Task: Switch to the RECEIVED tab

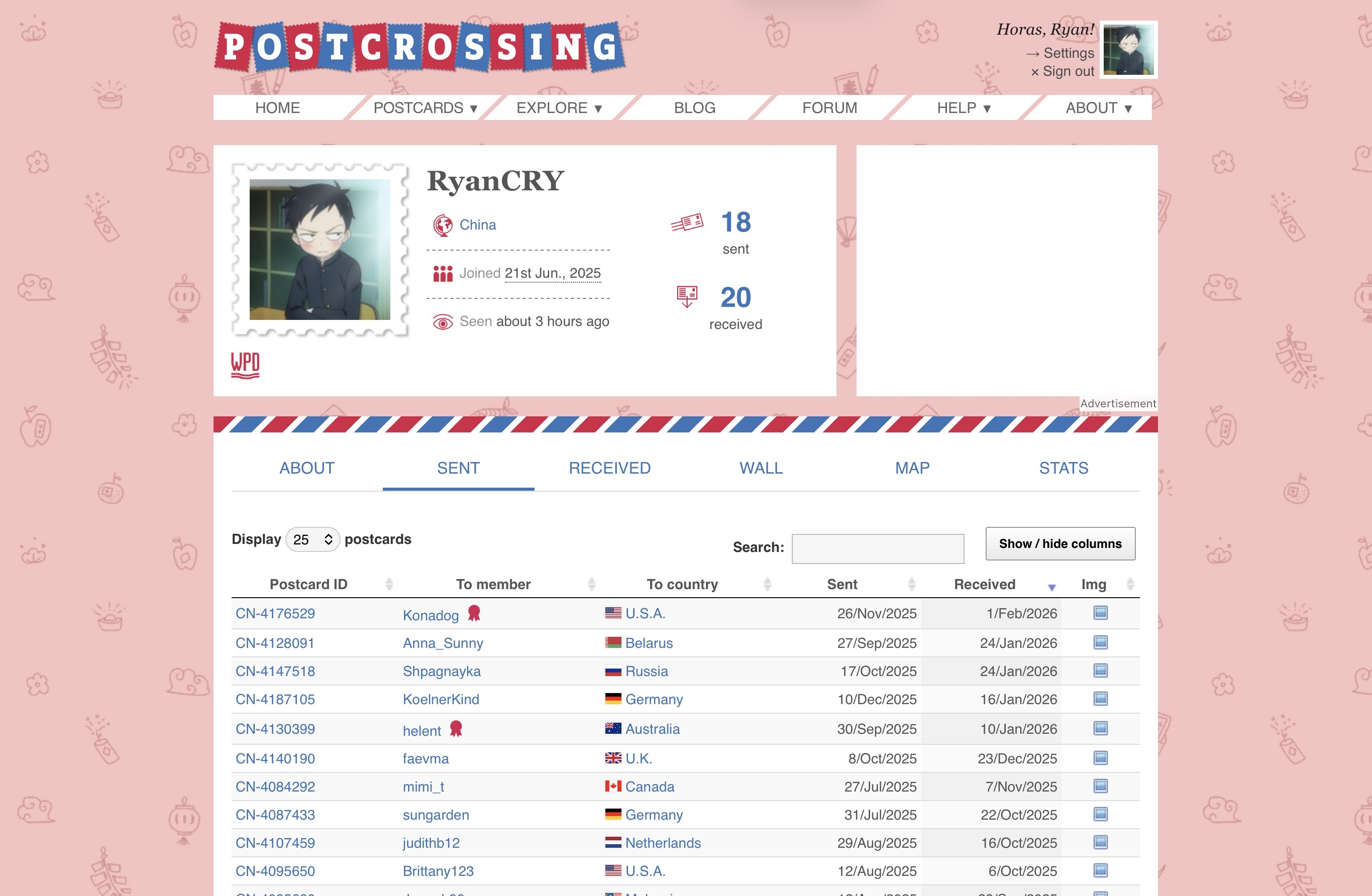Action: 609,468
